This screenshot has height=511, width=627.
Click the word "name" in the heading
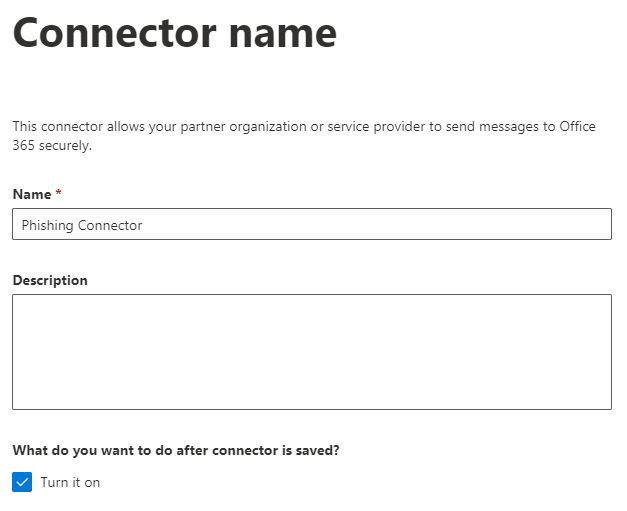pyautogui.click(x=283, y=36)
